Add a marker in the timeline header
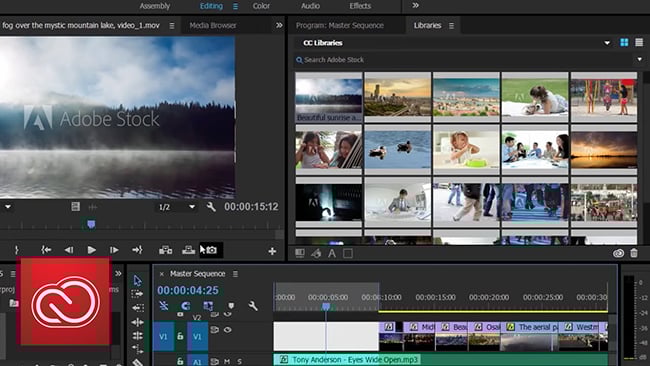This screenshot has width=650, height=366. coord(231,306)
